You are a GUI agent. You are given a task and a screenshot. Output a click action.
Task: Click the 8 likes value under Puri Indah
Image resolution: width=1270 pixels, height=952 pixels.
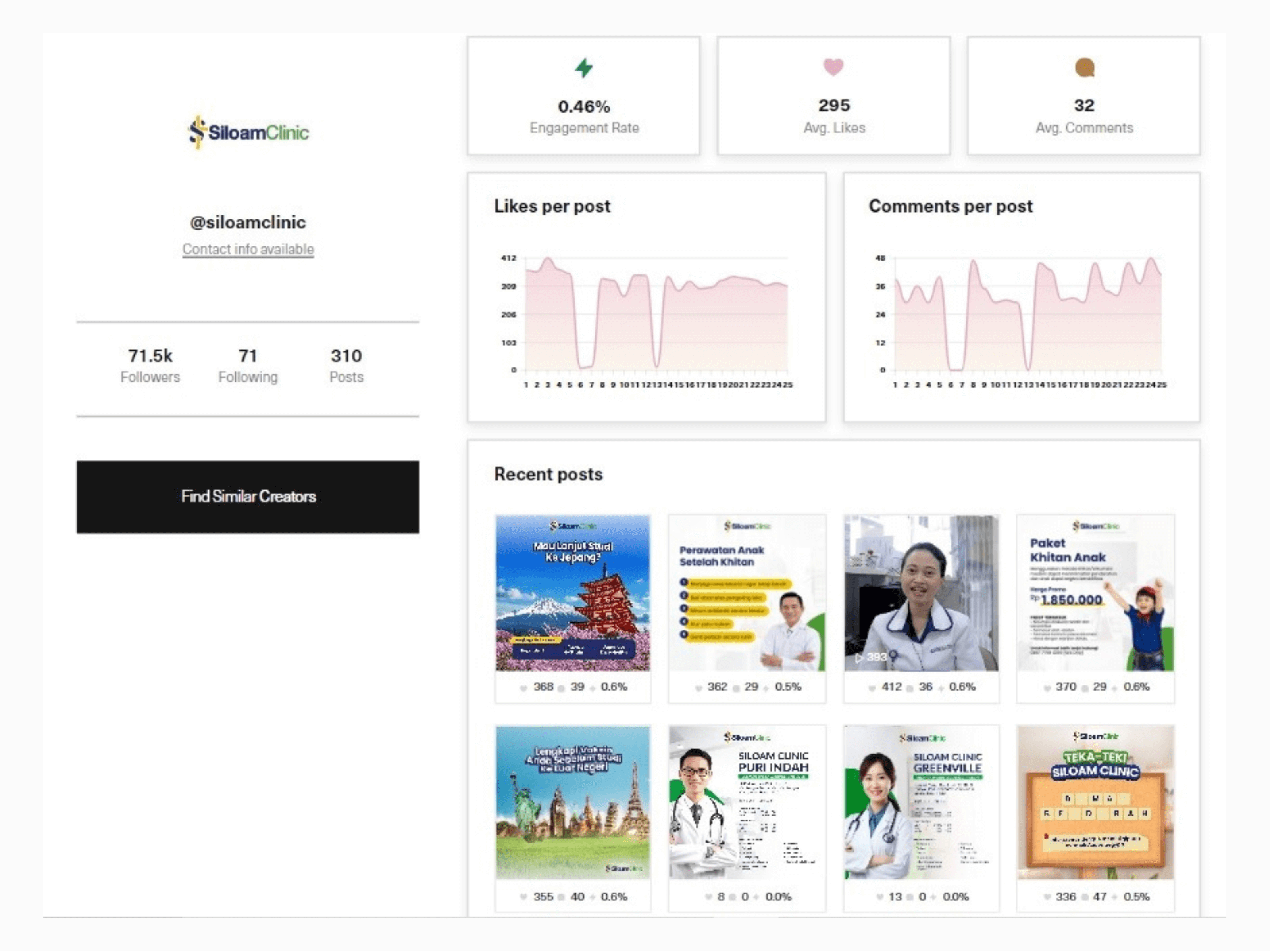721,898
